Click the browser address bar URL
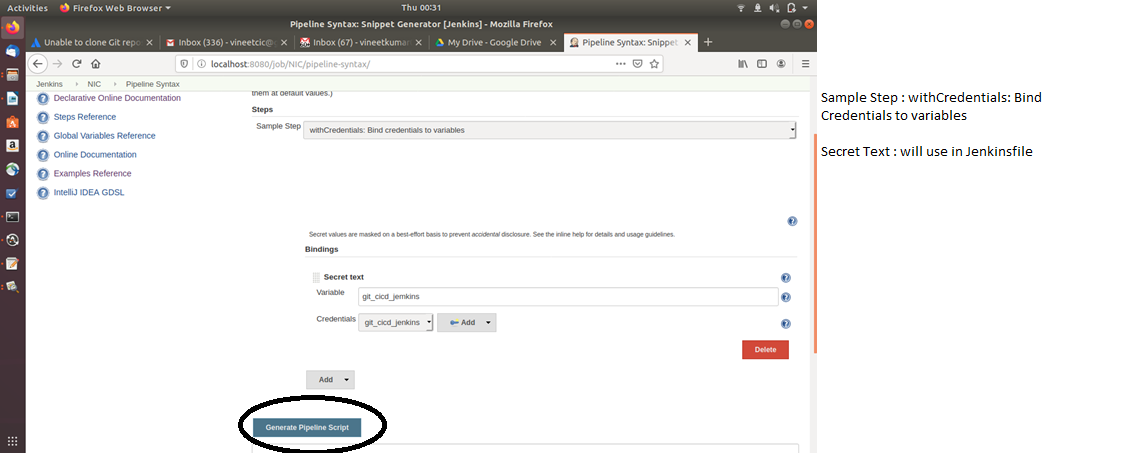This screenshot has height=453, width=1121. 290,64
